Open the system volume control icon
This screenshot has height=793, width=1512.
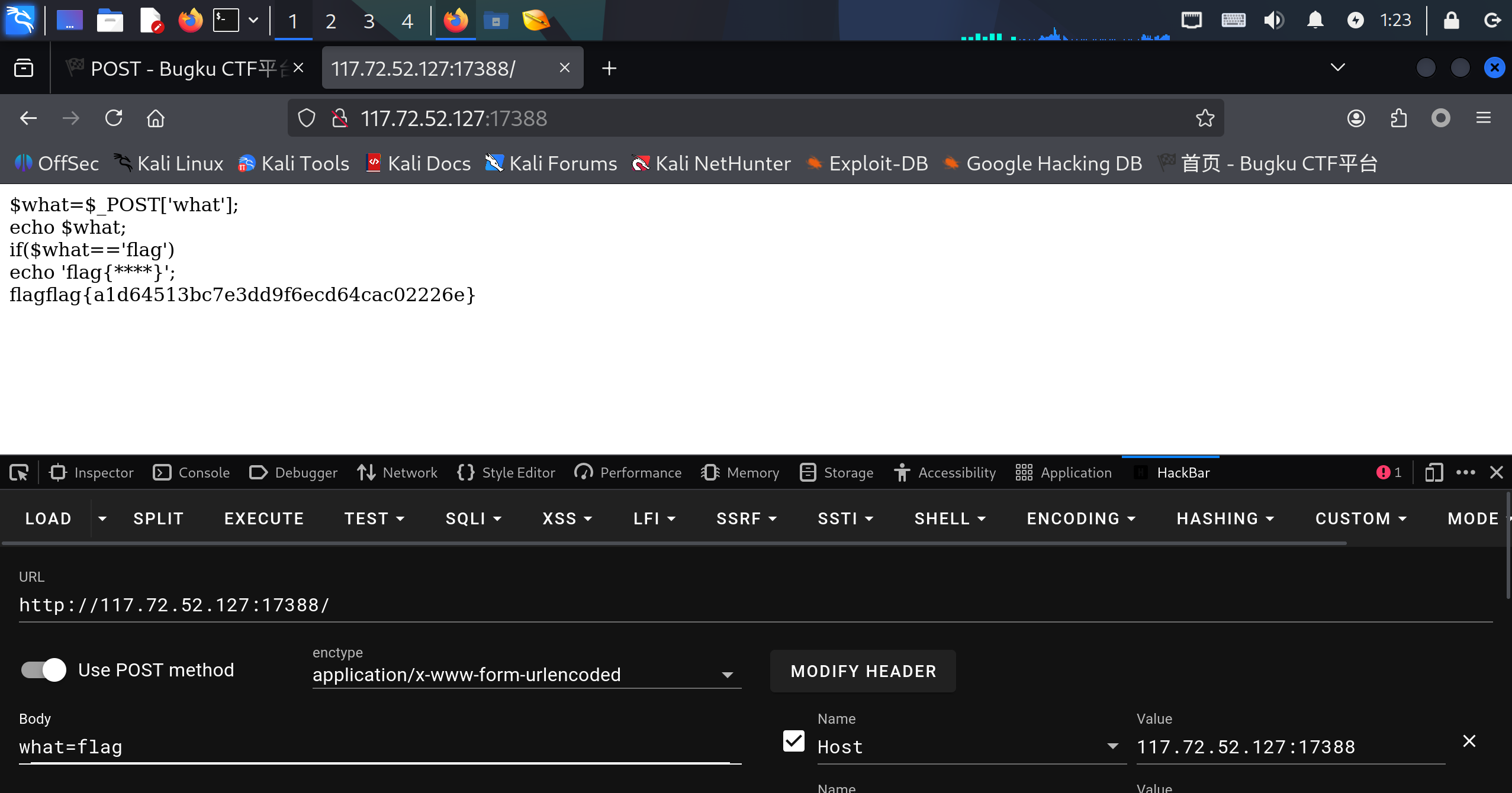click(x=1273, y=20)
